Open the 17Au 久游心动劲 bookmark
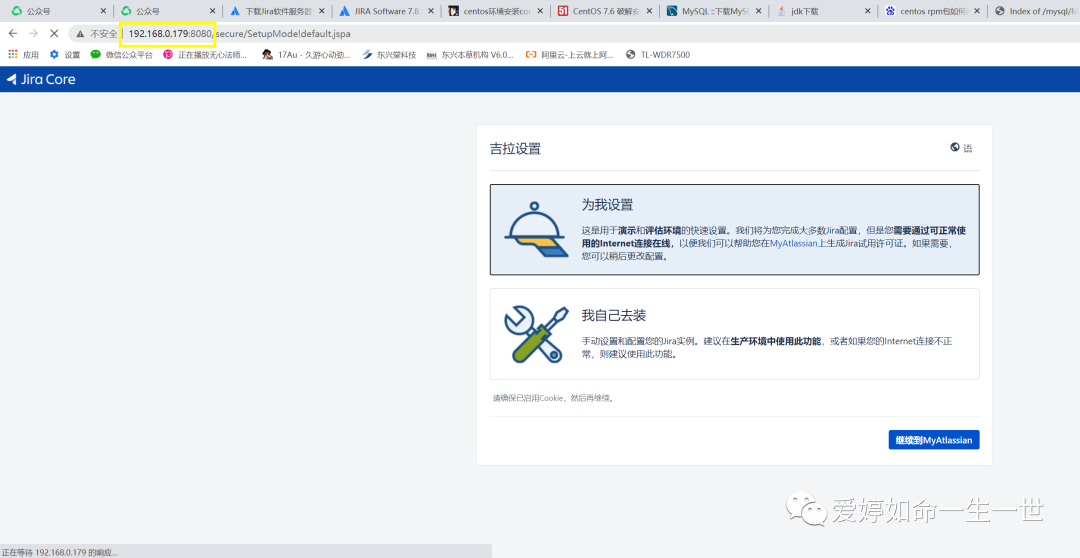 pos(306,54)
